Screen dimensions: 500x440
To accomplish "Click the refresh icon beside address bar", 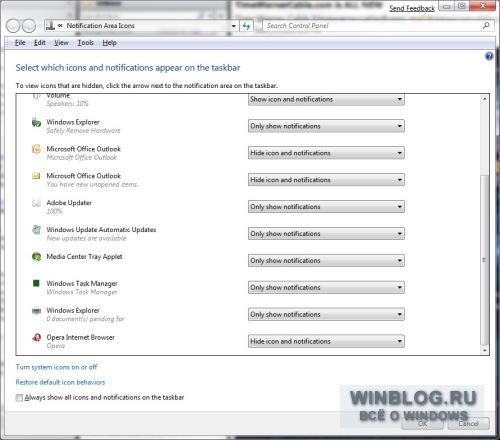I will pyautogui.click(x=246, y=26).
